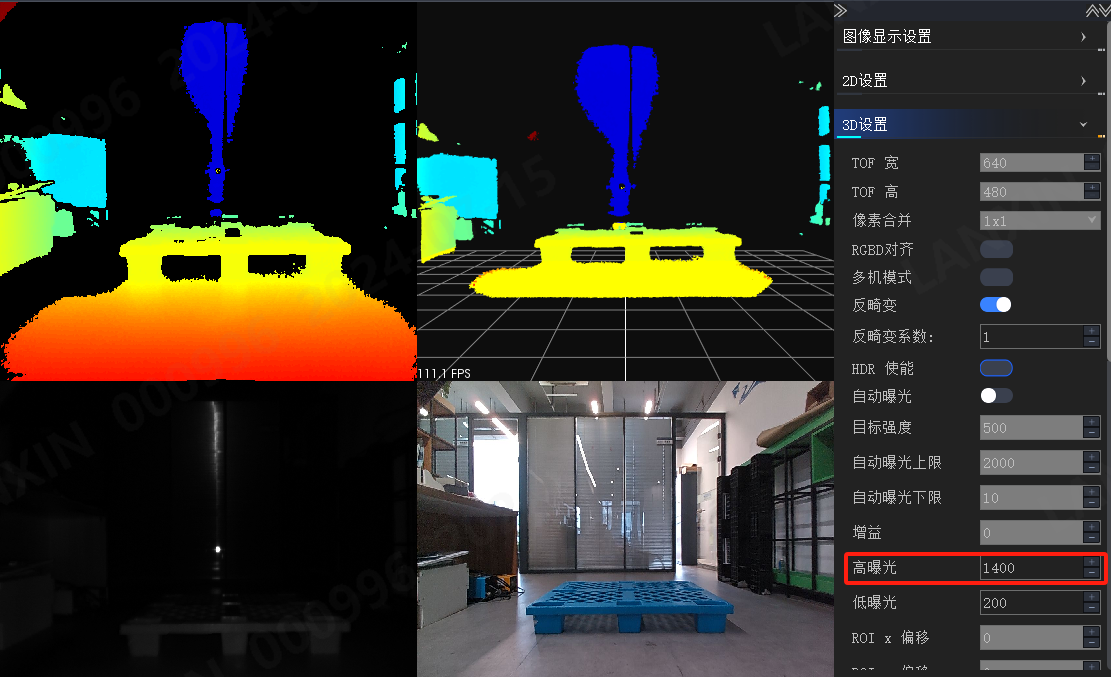Increase TOF 宽 with its plus button
This screenshot has height=677, width=1111.
point(1092,158)
